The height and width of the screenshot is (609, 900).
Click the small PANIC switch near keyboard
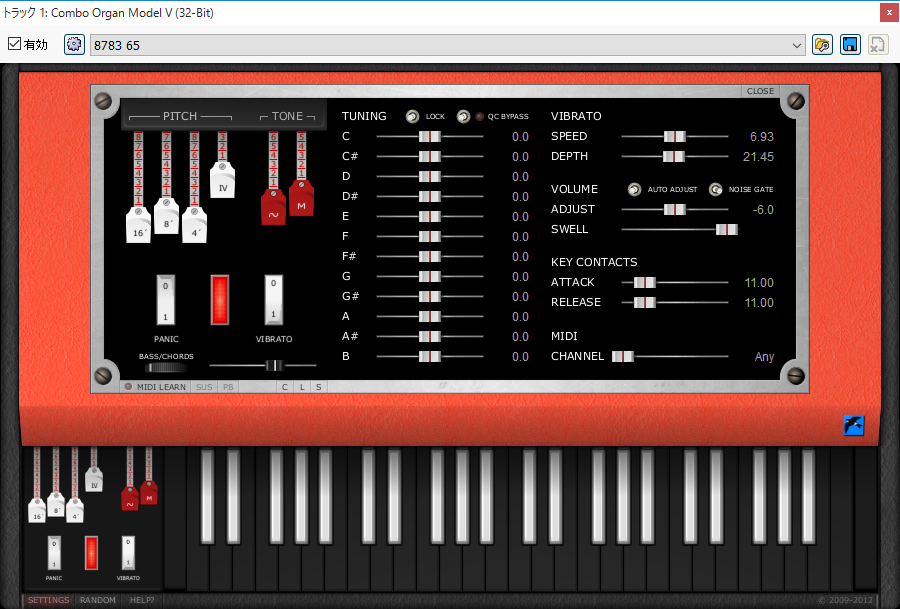[54, 553]
